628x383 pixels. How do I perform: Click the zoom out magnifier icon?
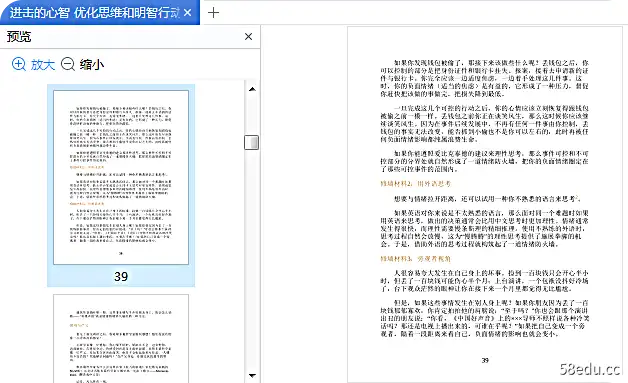pos(68,64)
